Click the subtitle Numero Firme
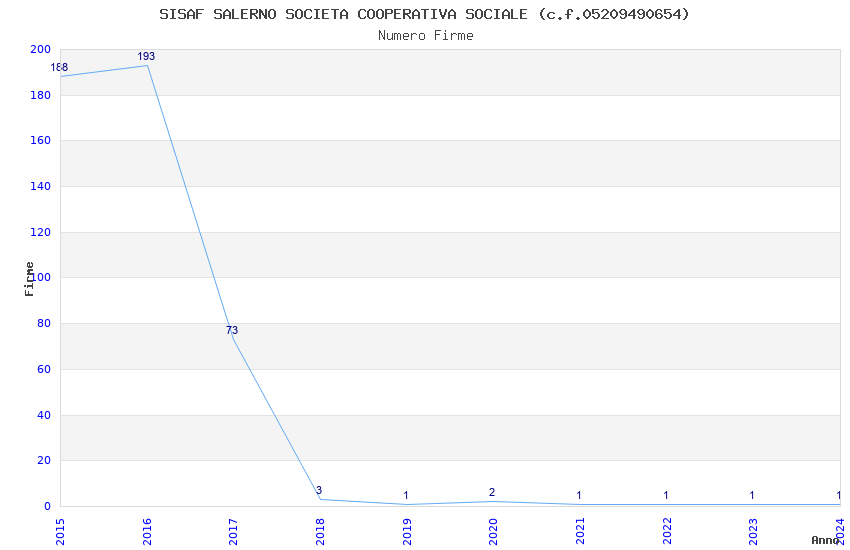This screenshot has height=550, width=850. pyautogui.click(x=426, y=36)
